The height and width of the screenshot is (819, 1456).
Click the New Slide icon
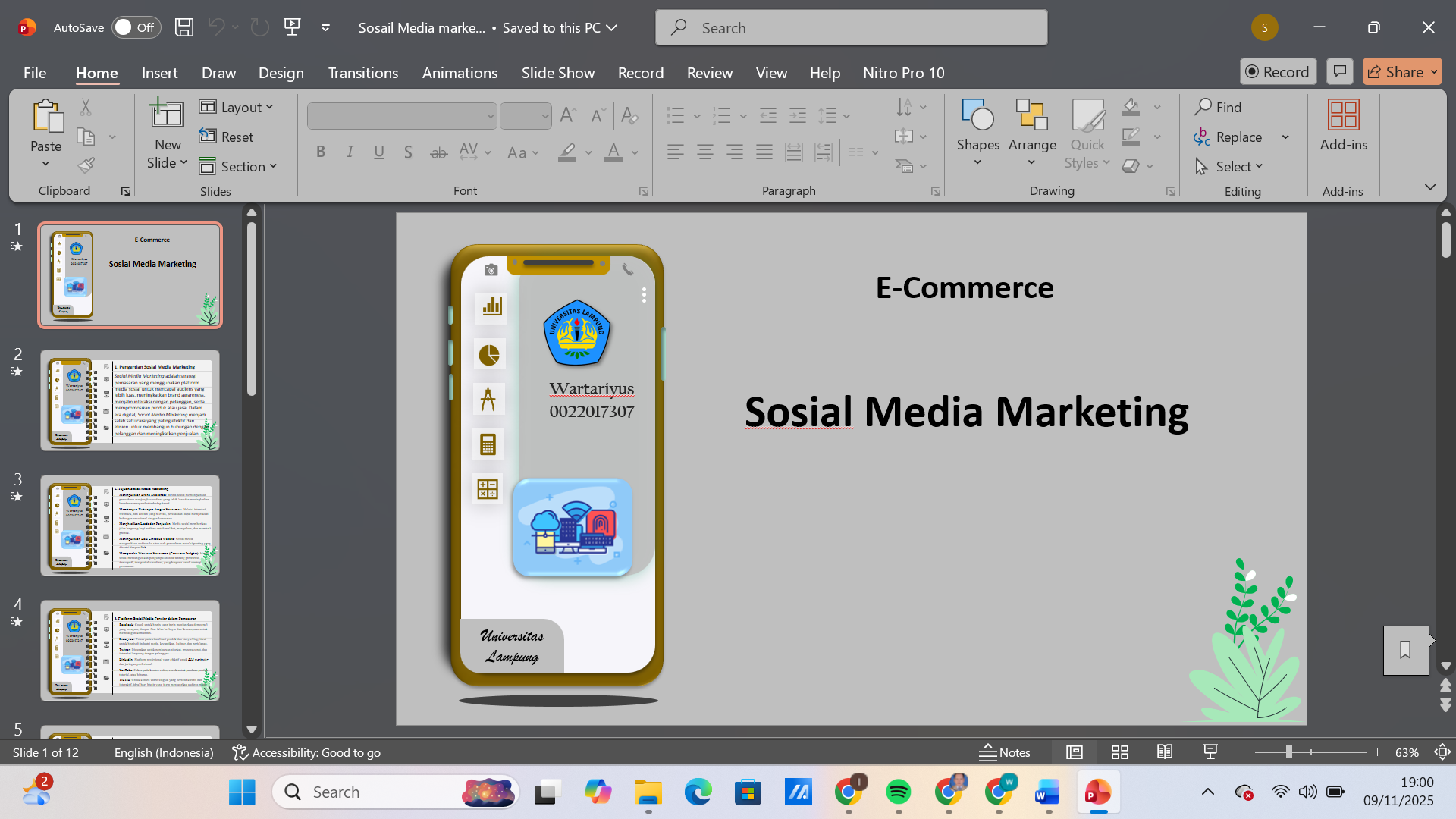tap(167, 115)
